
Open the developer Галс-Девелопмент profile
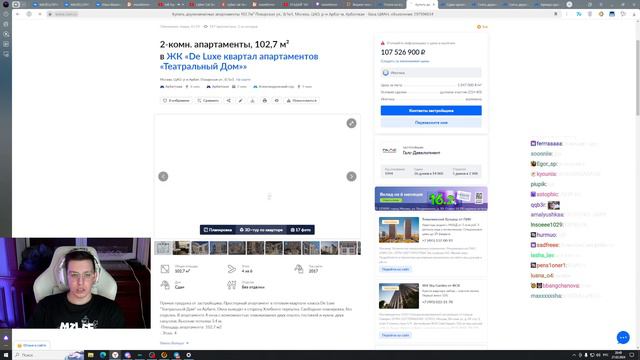pyautogui.click(x=421, y=153)
